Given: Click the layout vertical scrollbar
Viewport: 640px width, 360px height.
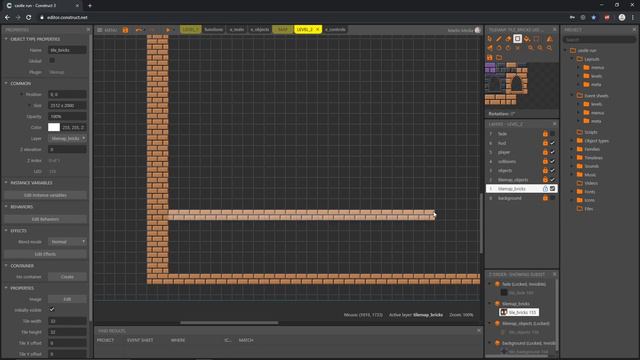Looking at the screenshot, I should [x=481, y=223].
